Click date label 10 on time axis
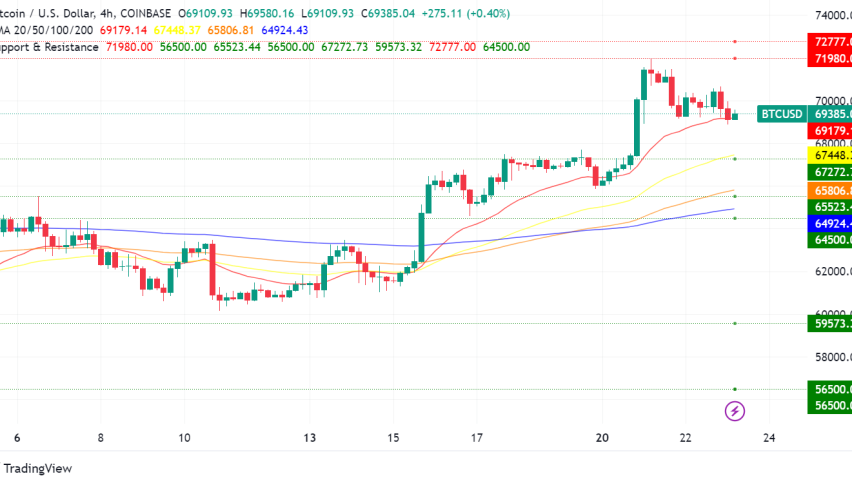 pos(184,438)
